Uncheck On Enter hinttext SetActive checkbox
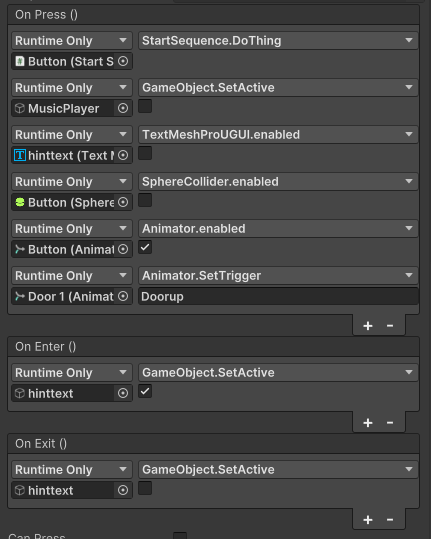The width and height of the screenshot is (431, 539). (x=145, y=391)
